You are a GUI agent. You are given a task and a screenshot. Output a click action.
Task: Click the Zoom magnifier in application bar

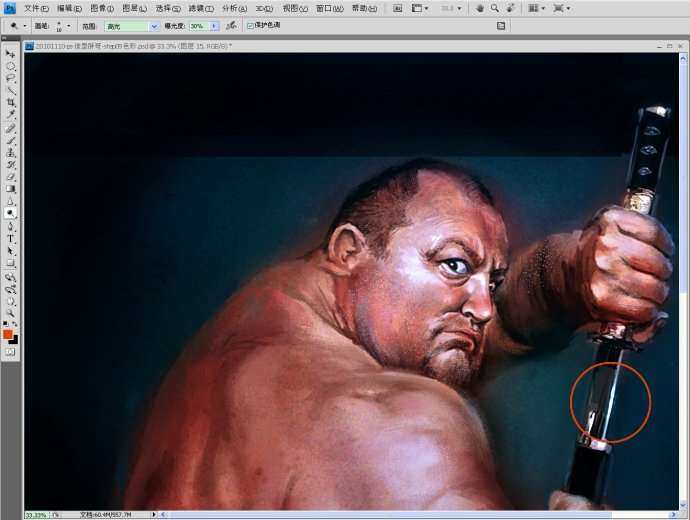click(x=495, y=8)
